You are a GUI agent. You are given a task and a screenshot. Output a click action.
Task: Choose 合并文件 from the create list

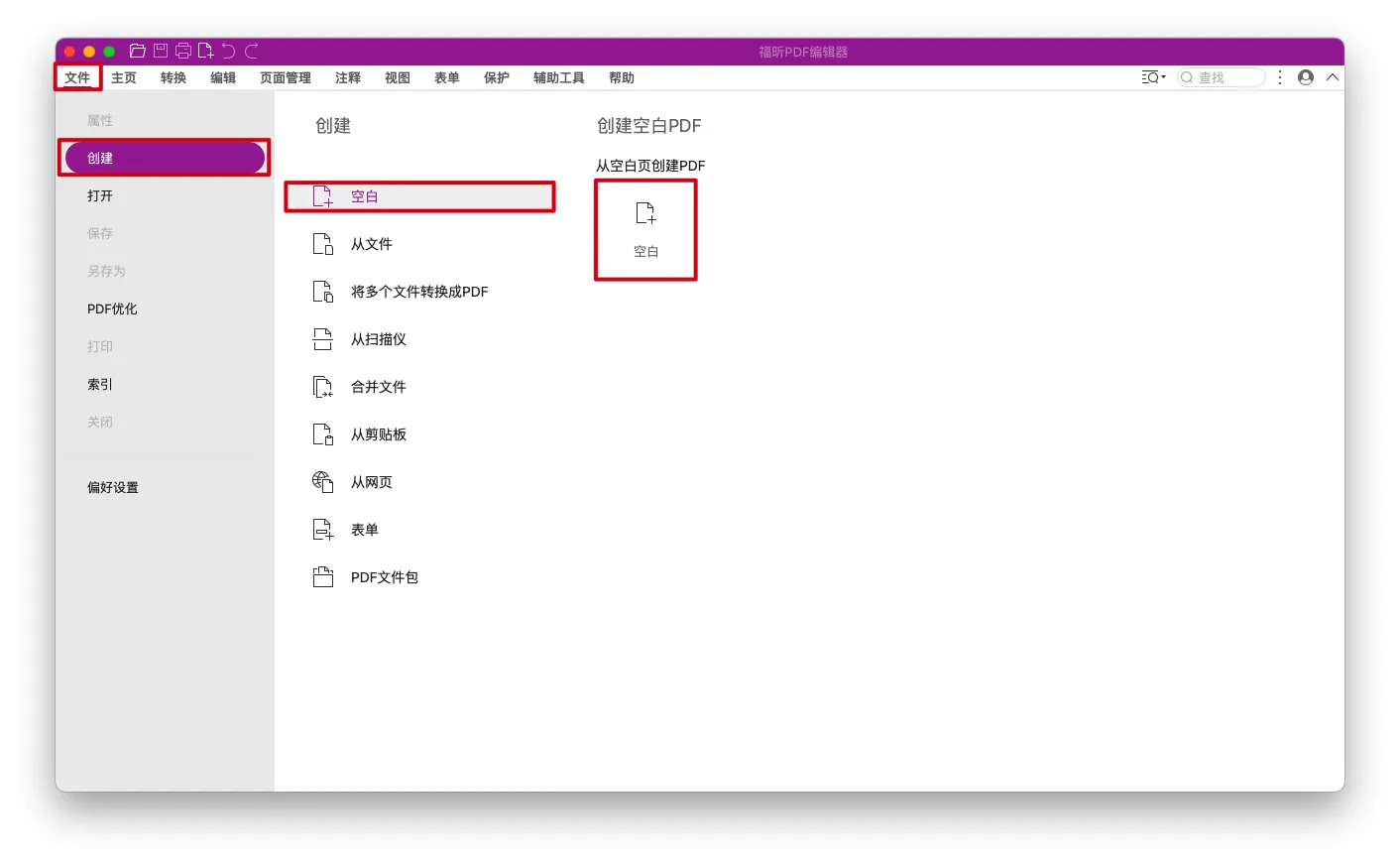[378, 387]
